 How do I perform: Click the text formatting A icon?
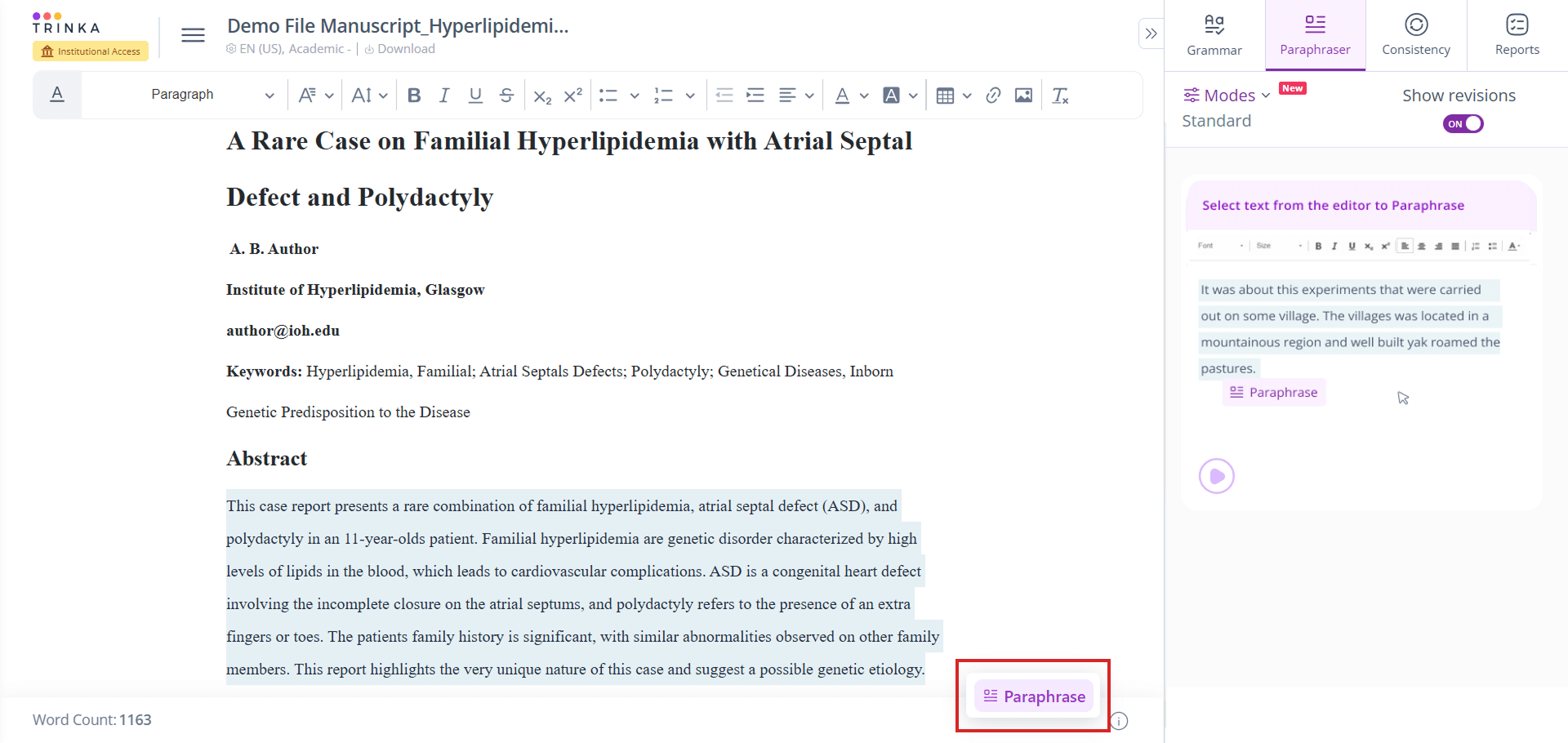click(x=57, y=95)
